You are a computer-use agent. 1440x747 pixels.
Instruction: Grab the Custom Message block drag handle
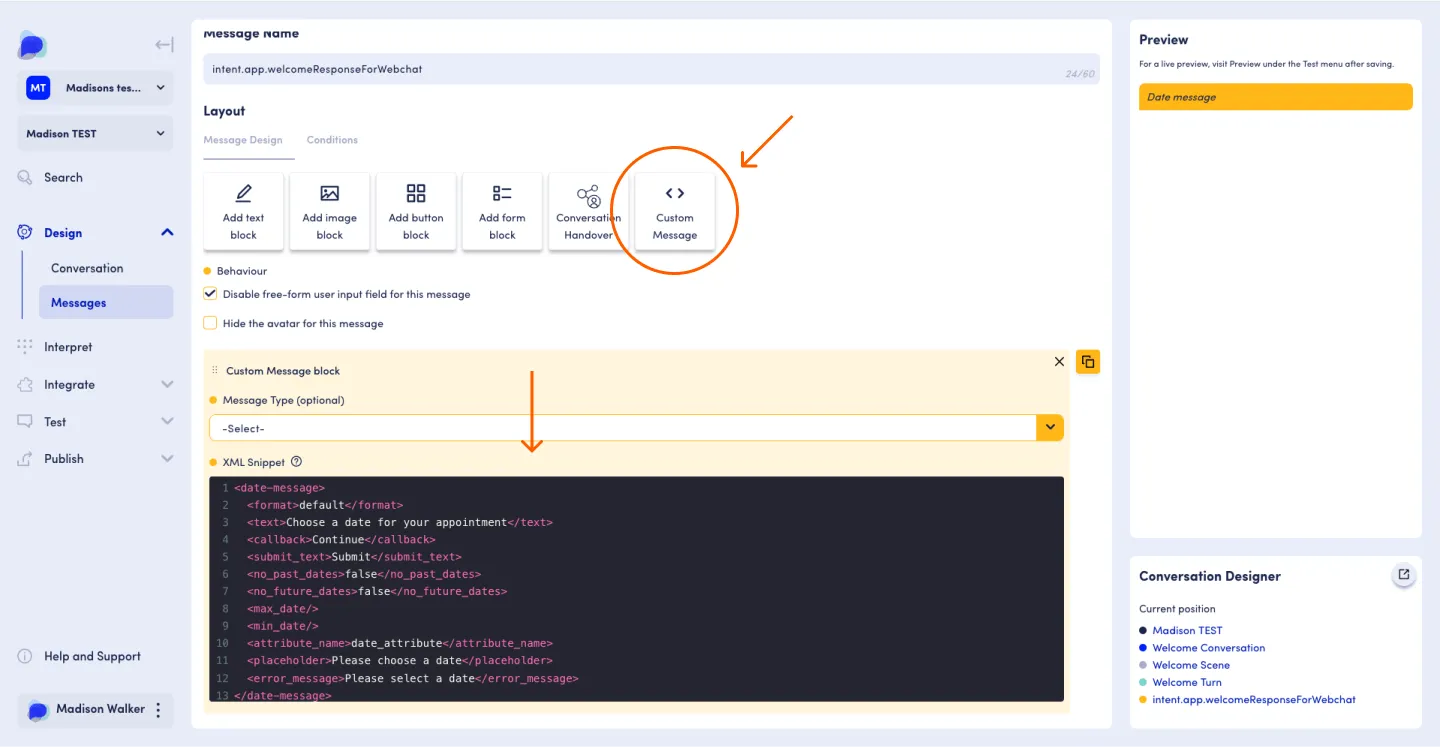pos(215,371)
